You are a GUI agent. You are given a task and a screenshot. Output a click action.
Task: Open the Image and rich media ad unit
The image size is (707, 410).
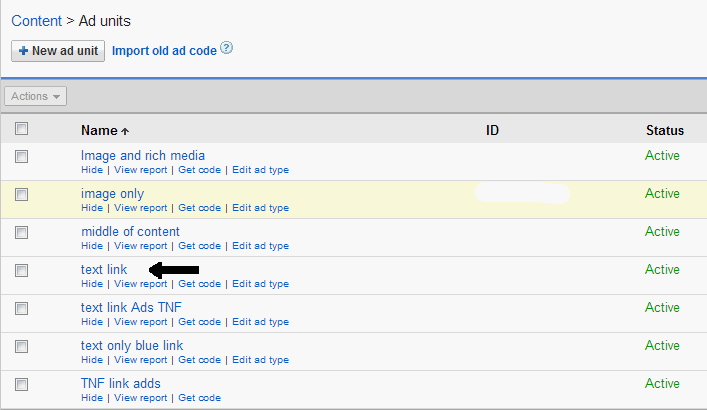pos(143,156)
